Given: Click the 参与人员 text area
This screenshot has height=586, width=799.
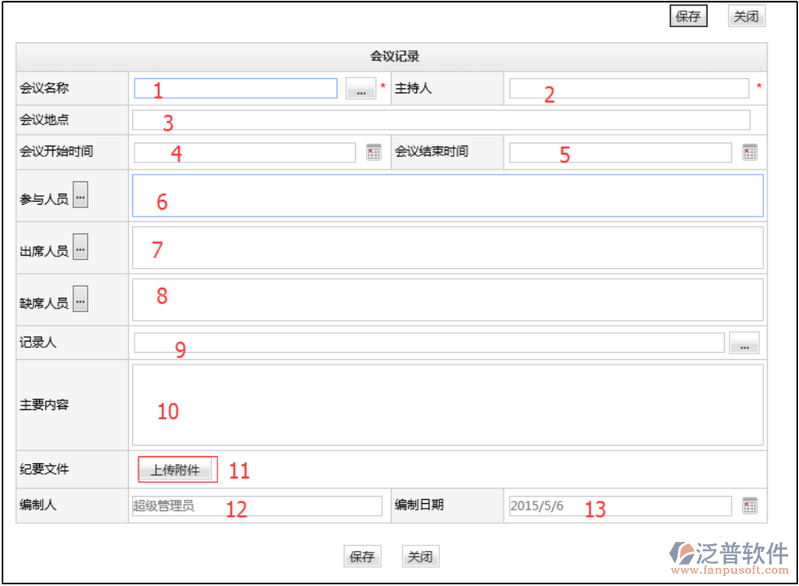Looking at the screenshot, I should tap(447, 196).
